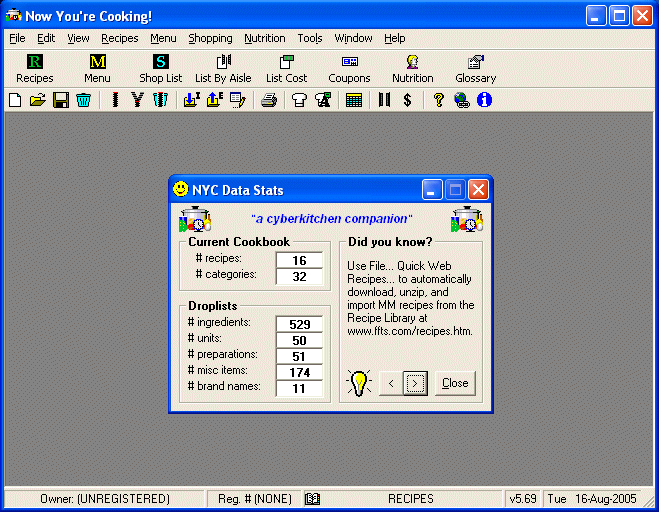Viewport: 659px width, 512px height.
Task: Click the save floppy disk icon
Action: coord(60,100)
